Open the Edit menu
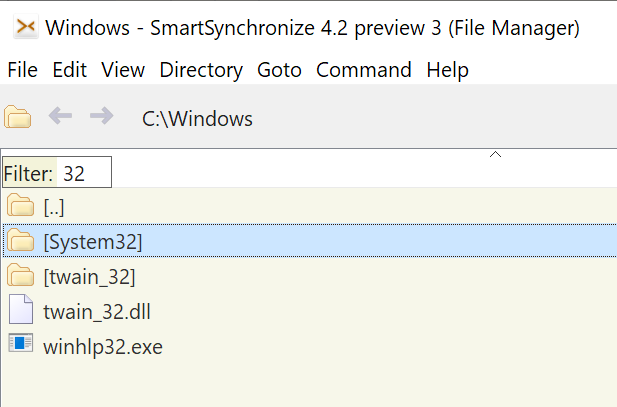The image size is (617, 407). (x=70, y=70)
